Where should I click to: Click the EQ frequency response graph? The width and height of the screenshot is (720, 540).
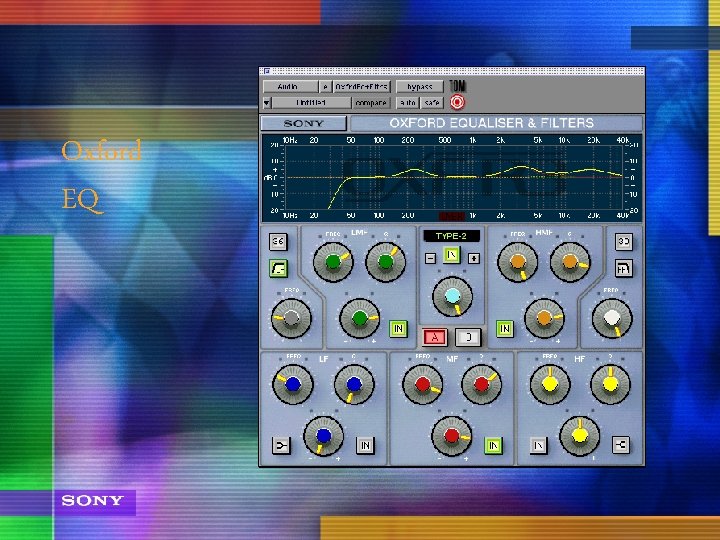452,178
